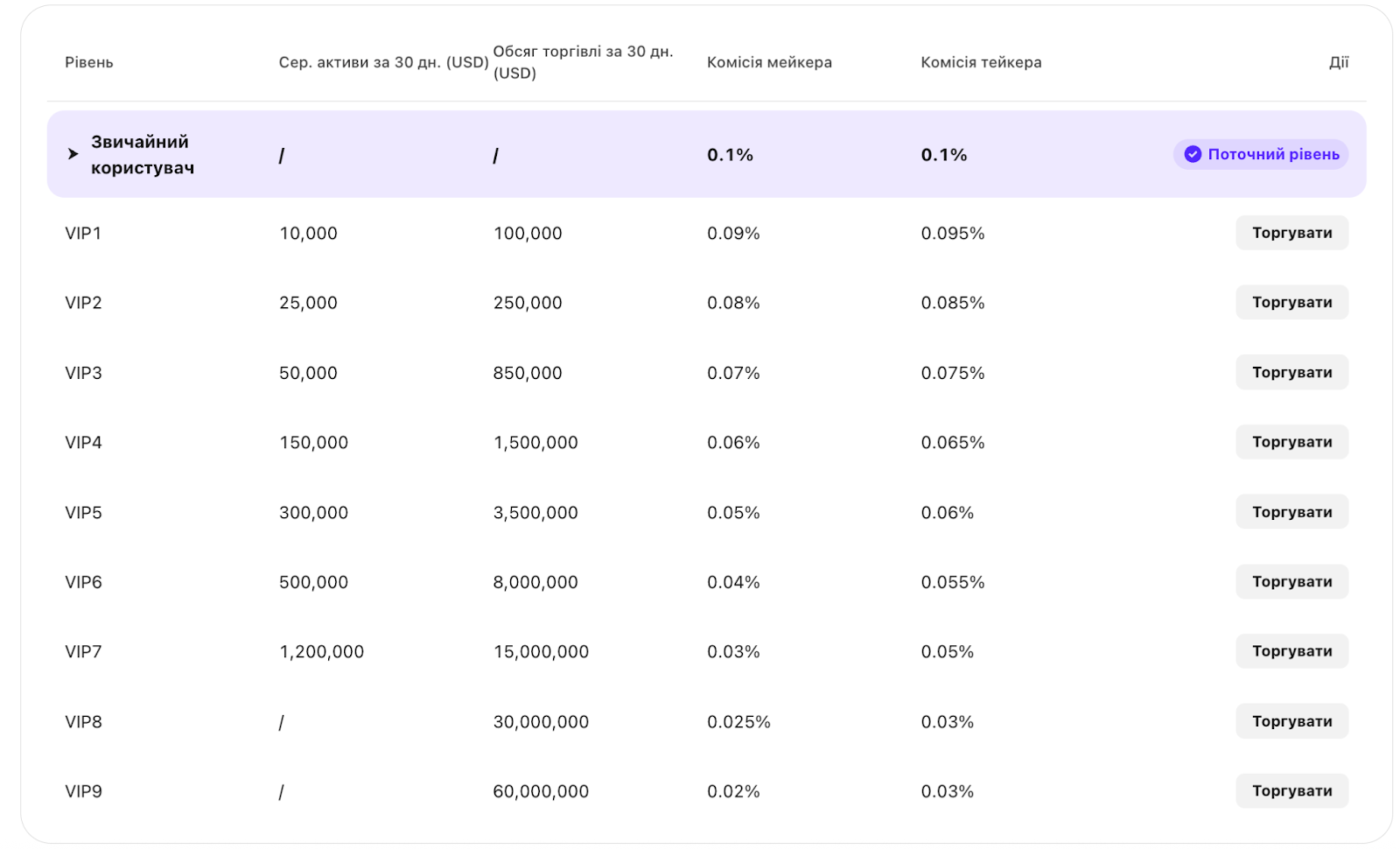Click the 60,000,000 trading volume for VIP9
Screen dimensions: 1400x849
(x=541, y=791)
